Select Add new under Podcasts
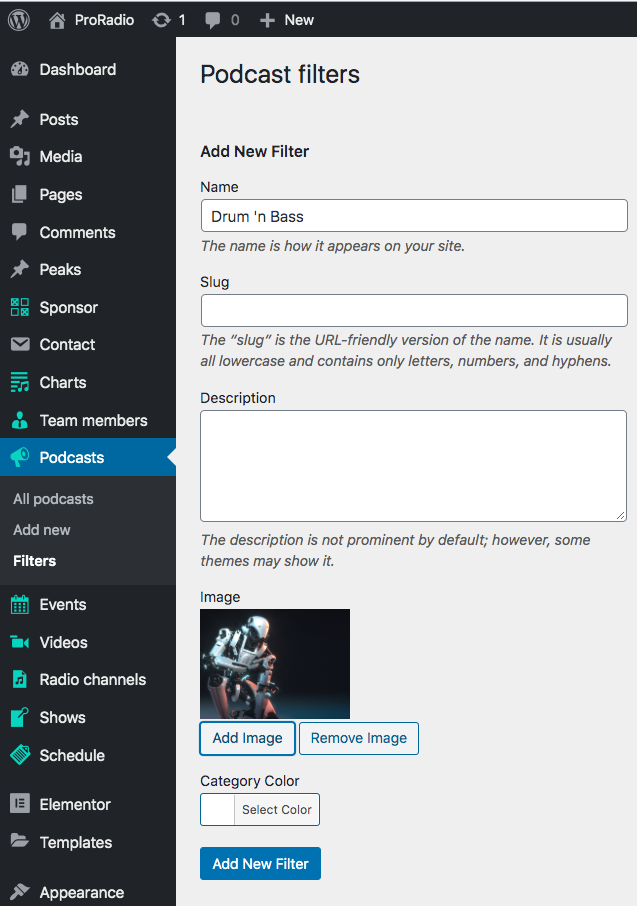Image resolution: width=637 pixels, height=906 pixels. tap(42, 530)
